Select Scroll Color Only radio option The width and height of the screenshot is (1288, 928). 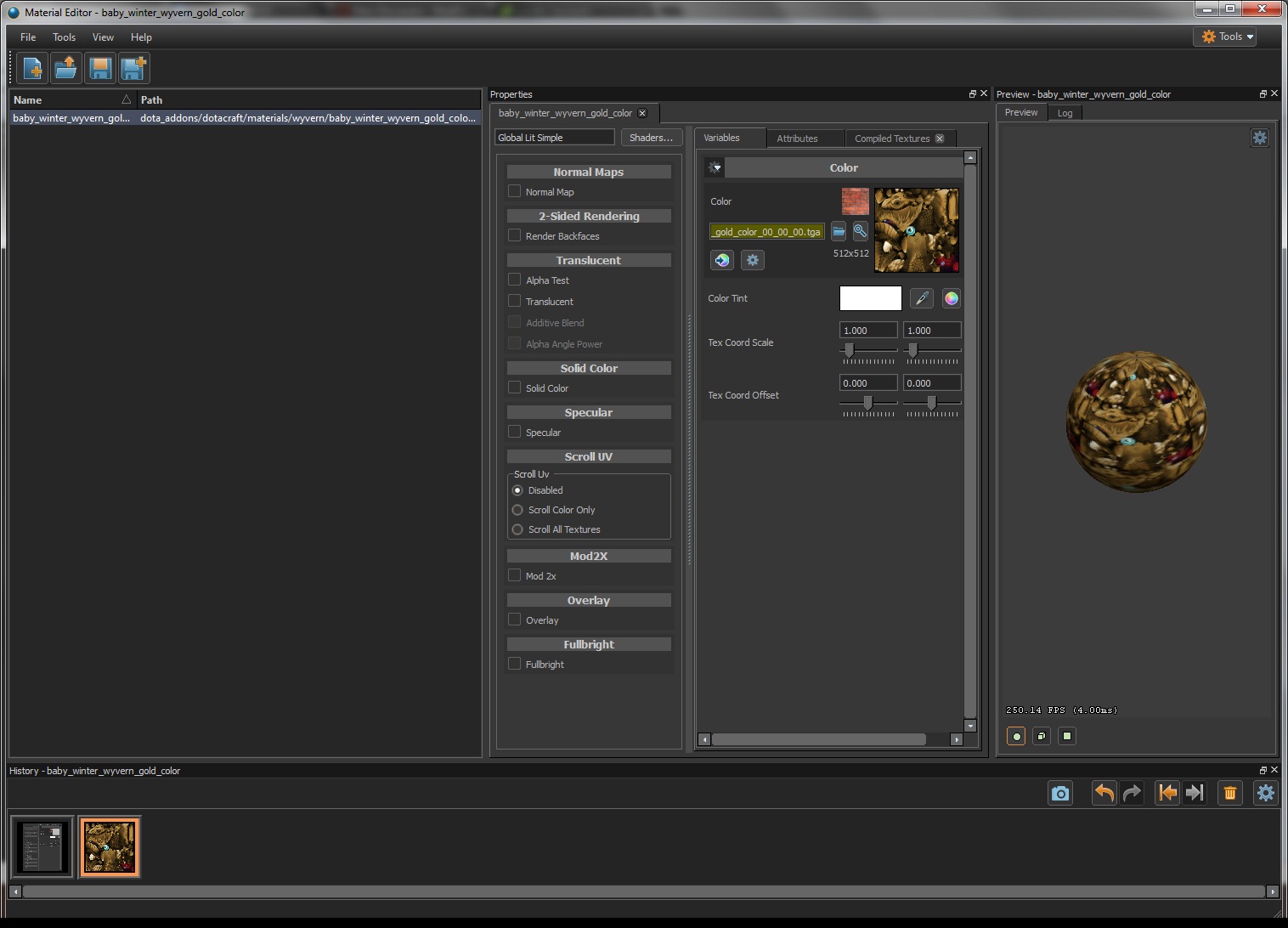click(517, 510)
